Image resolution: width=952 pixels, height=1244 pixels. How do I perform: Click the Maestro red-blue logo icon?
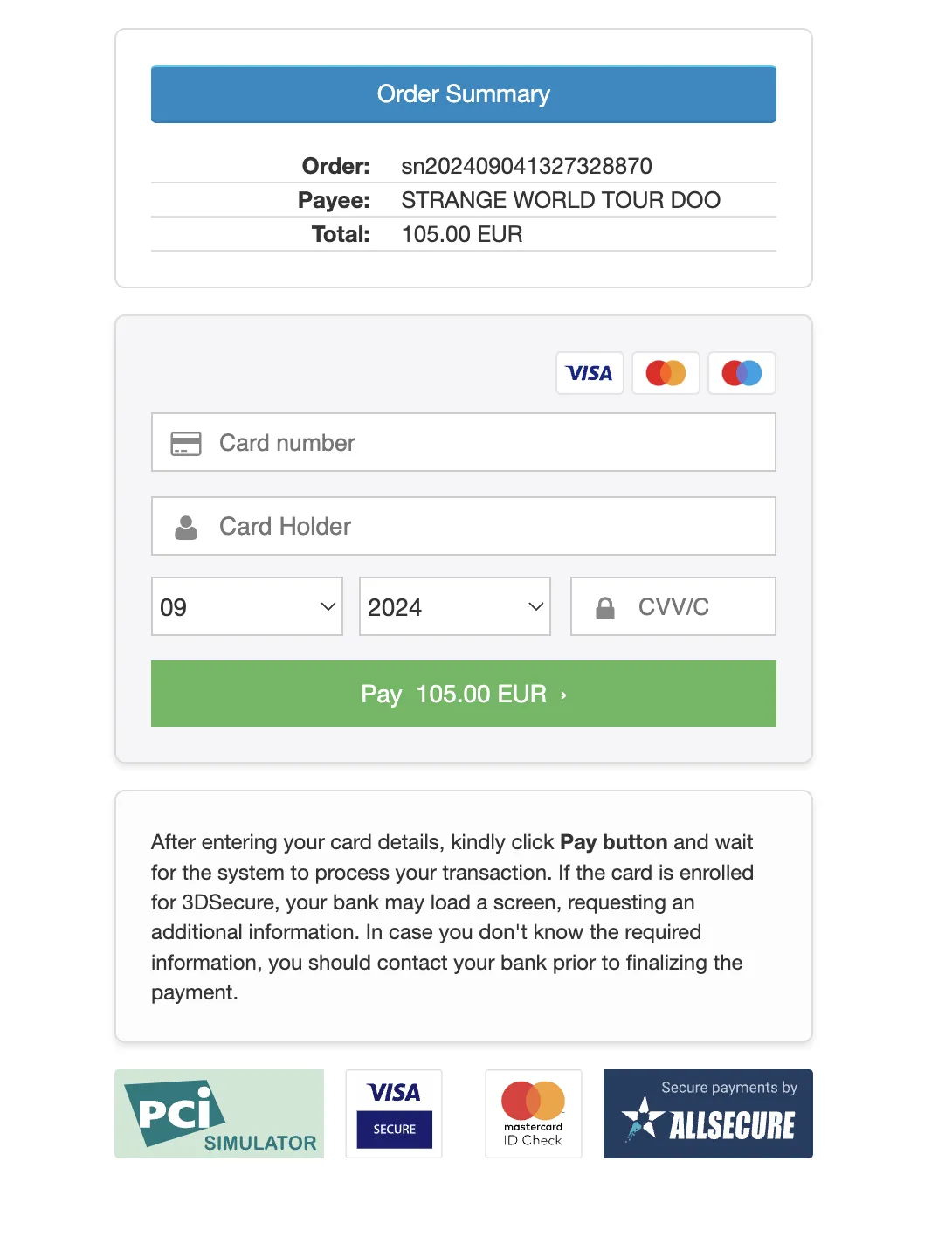742,373
